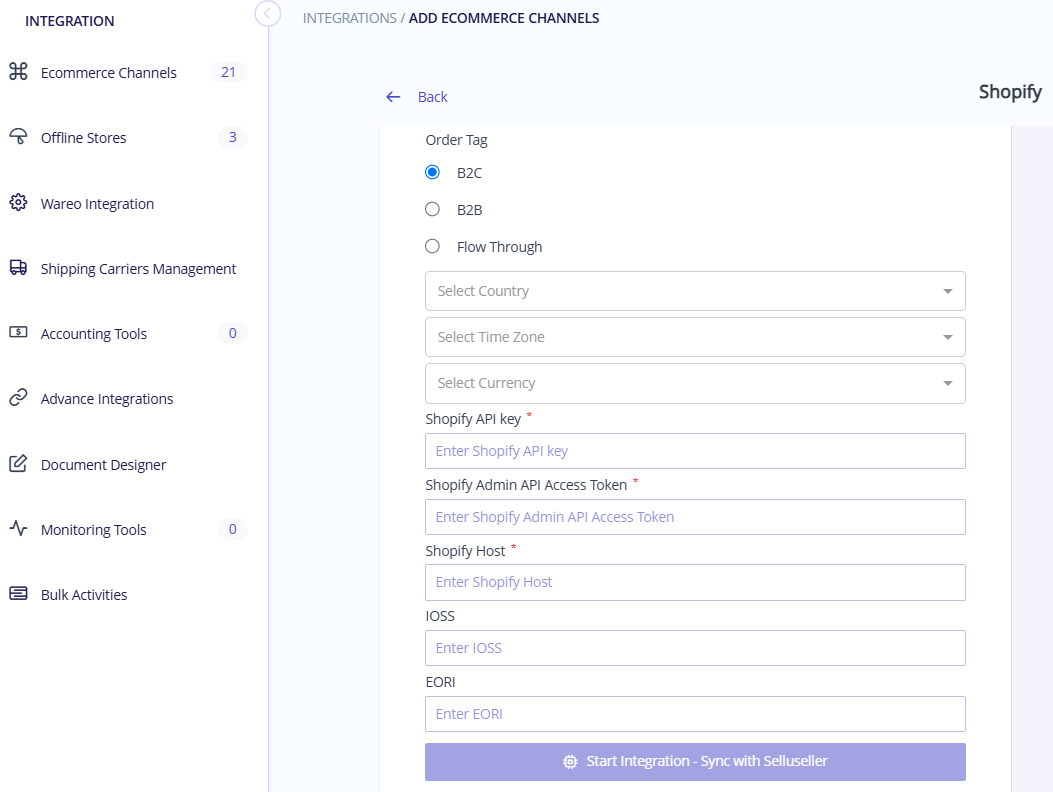Click the Back link with arrow
The image size is (1053, 792).
coord(417,96)
